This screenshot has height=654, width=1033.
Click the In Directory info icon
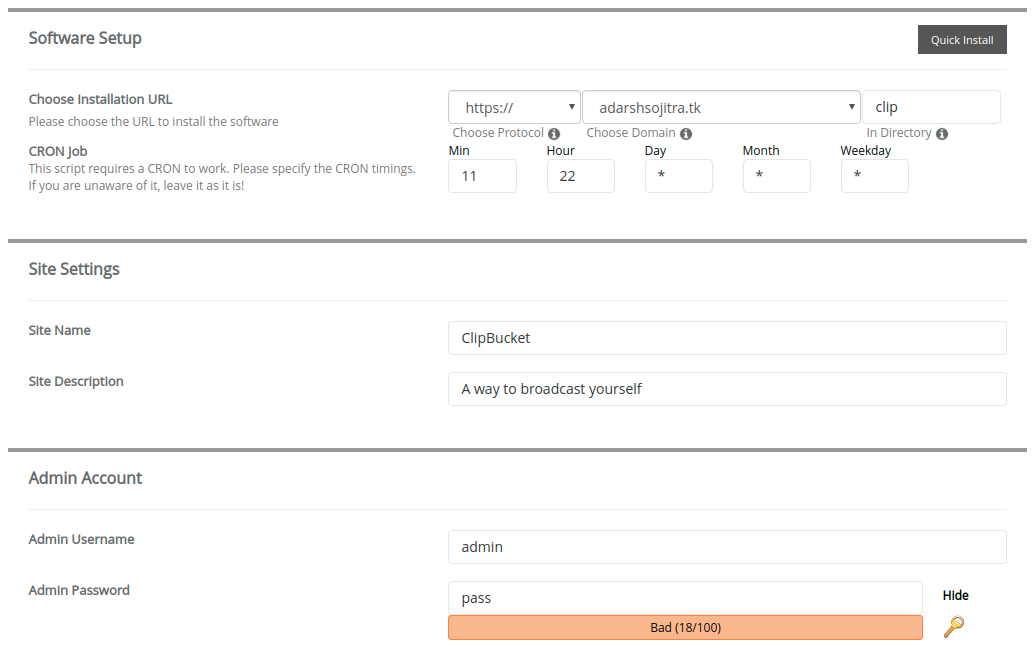(942, 134)
